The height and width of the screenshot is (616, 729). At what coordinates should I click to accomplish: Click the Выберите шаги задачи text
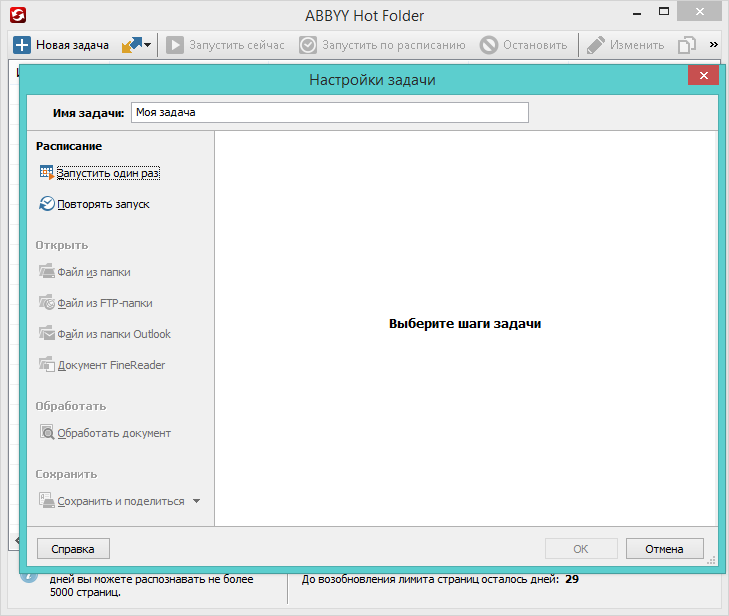pos(465,324)
